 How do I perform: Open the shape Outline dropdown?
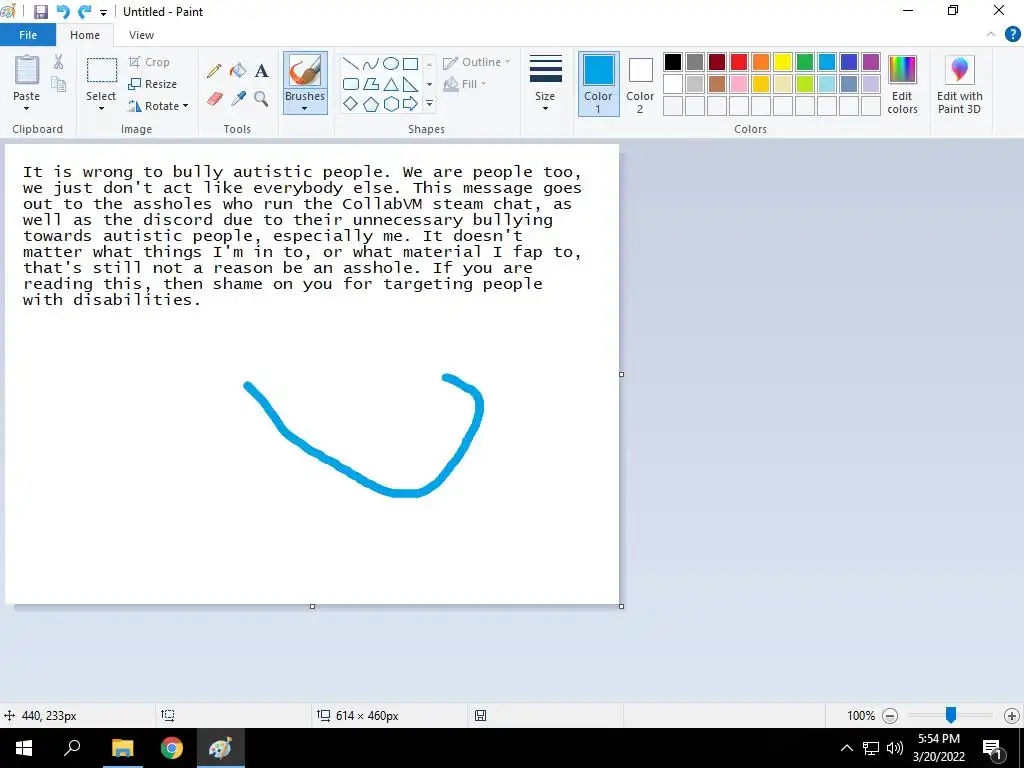[x=477, y=62]
